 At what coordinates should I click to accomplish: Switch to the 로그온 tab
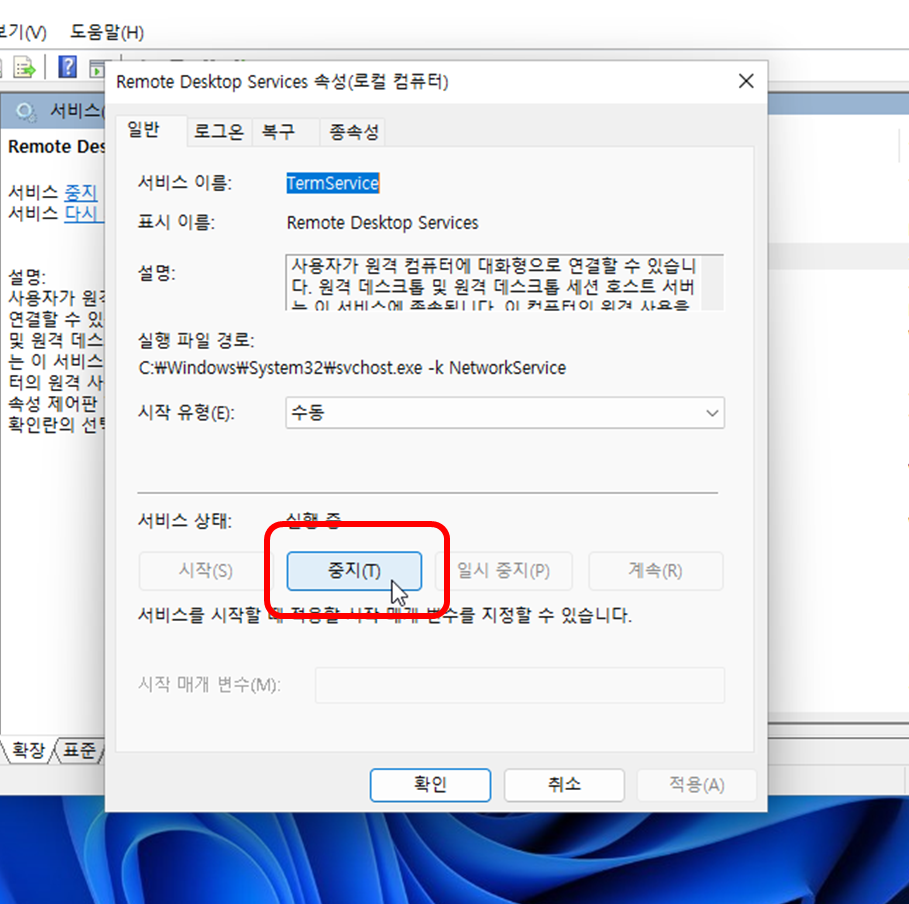(x=219, y=132)
